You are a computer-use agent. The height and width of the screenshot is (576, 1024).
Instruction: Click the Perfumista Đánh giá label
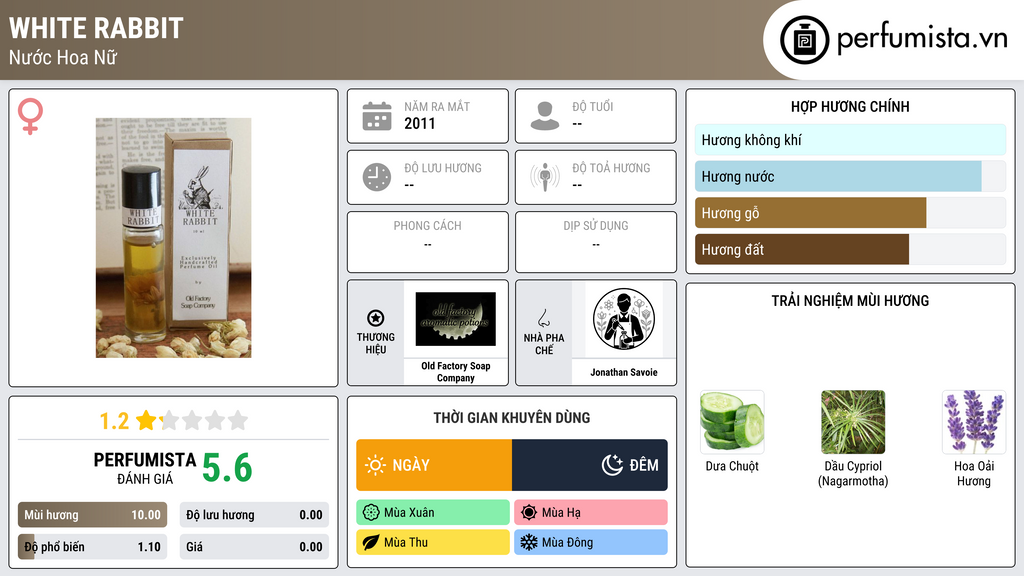click(x=145, y=468)
